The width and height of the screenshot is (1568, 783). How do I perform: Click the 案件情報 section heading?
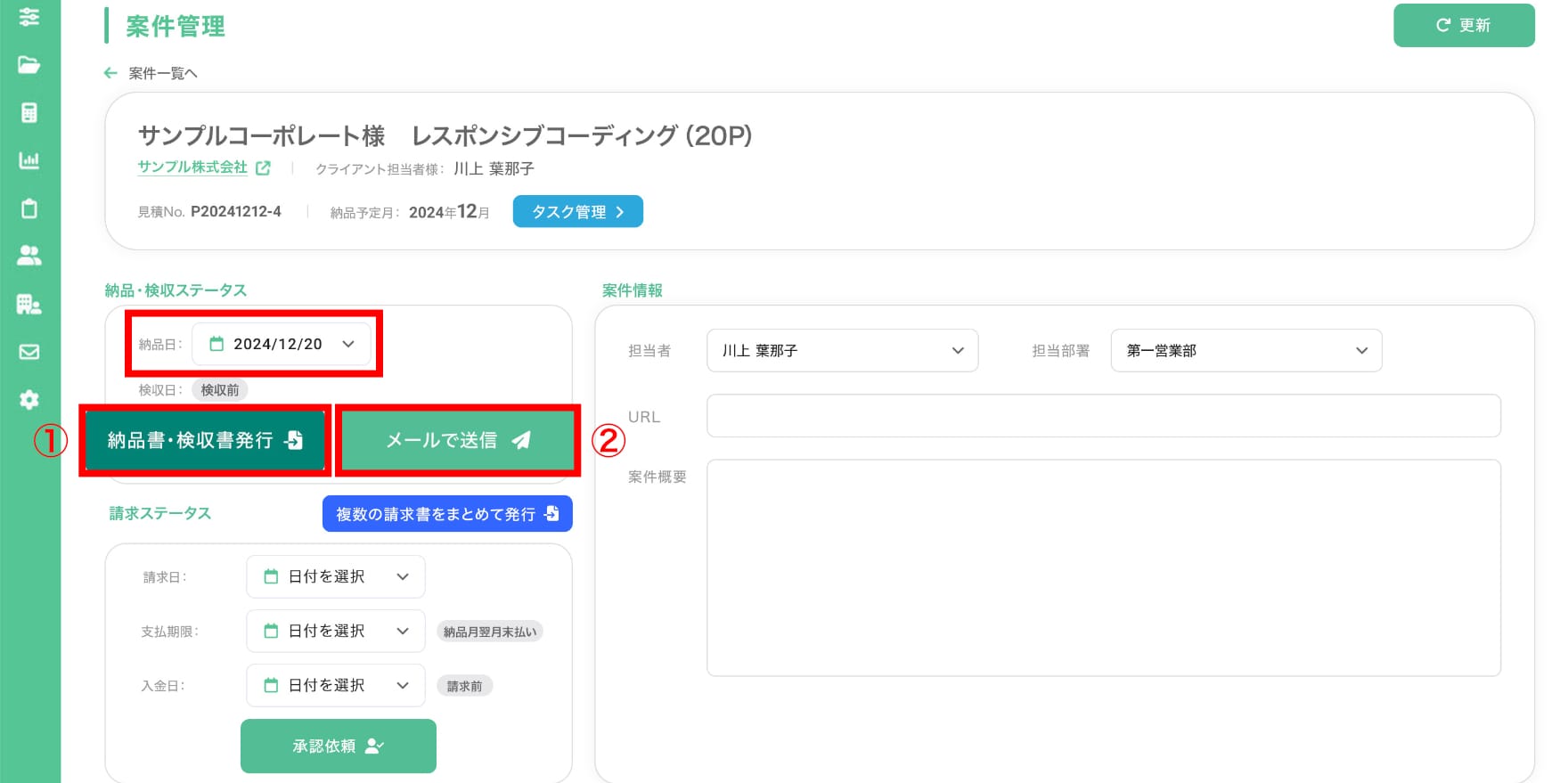pyautogui.click(x=633, y=290)
